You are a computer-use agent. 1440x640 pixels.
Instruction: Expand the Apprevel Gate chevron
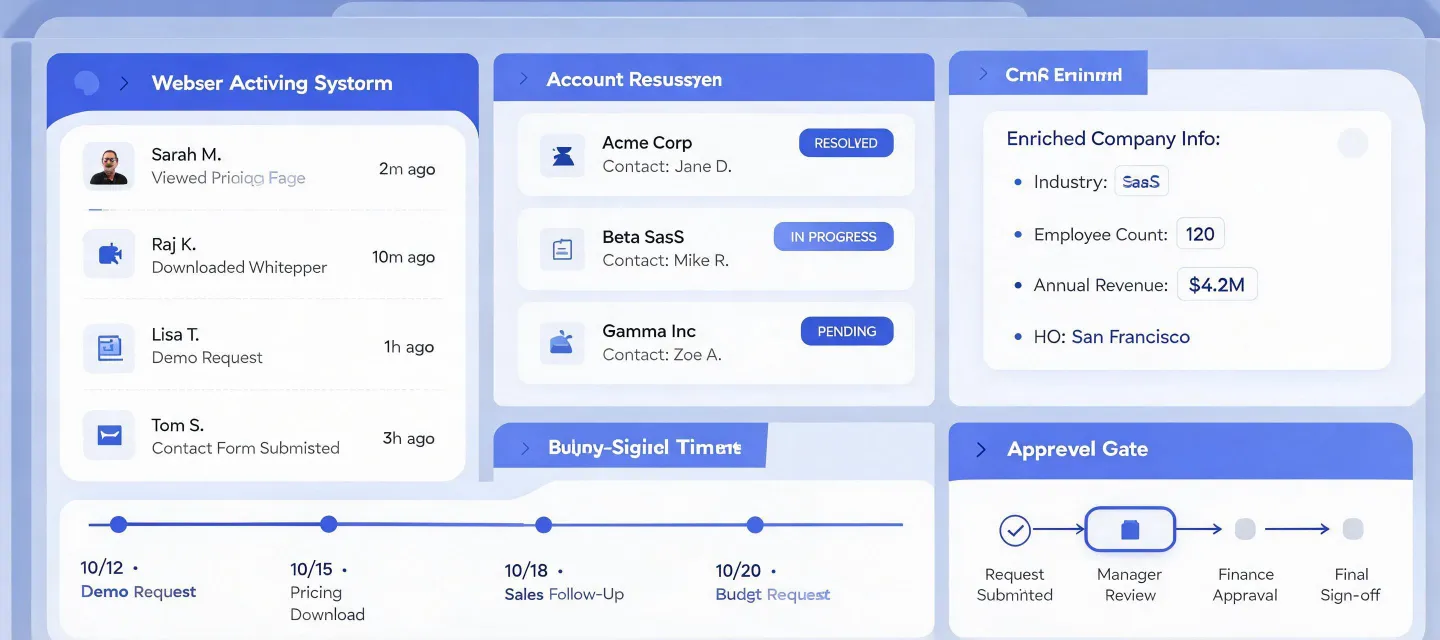[x=981, y=449]
